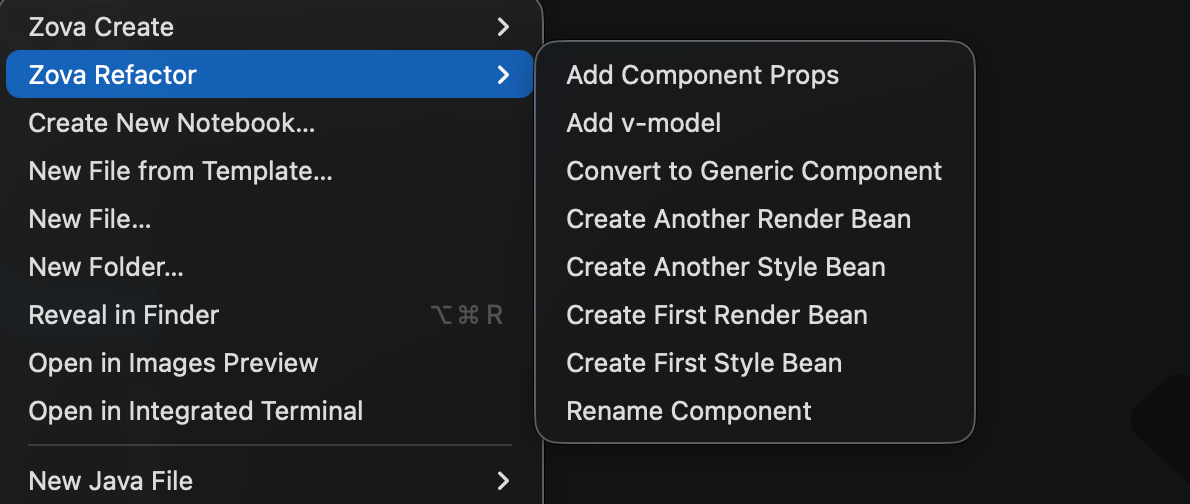Pick Create First Render Bean
The width and height of the screenshot is (1190, 504).
717,315
